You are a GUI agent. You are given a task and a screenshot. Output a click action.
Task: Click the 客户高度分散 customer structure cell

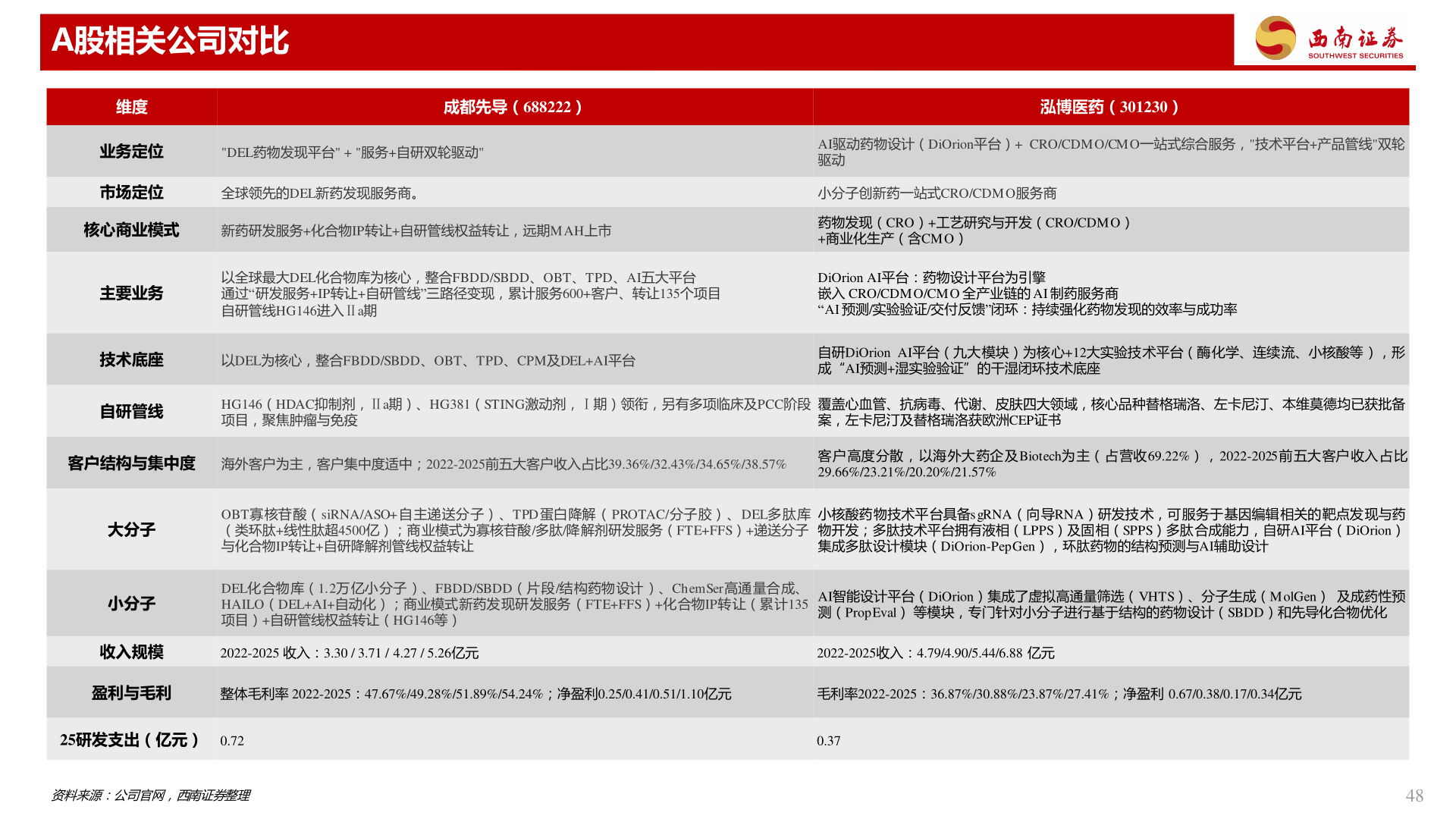click(1110, 463)
